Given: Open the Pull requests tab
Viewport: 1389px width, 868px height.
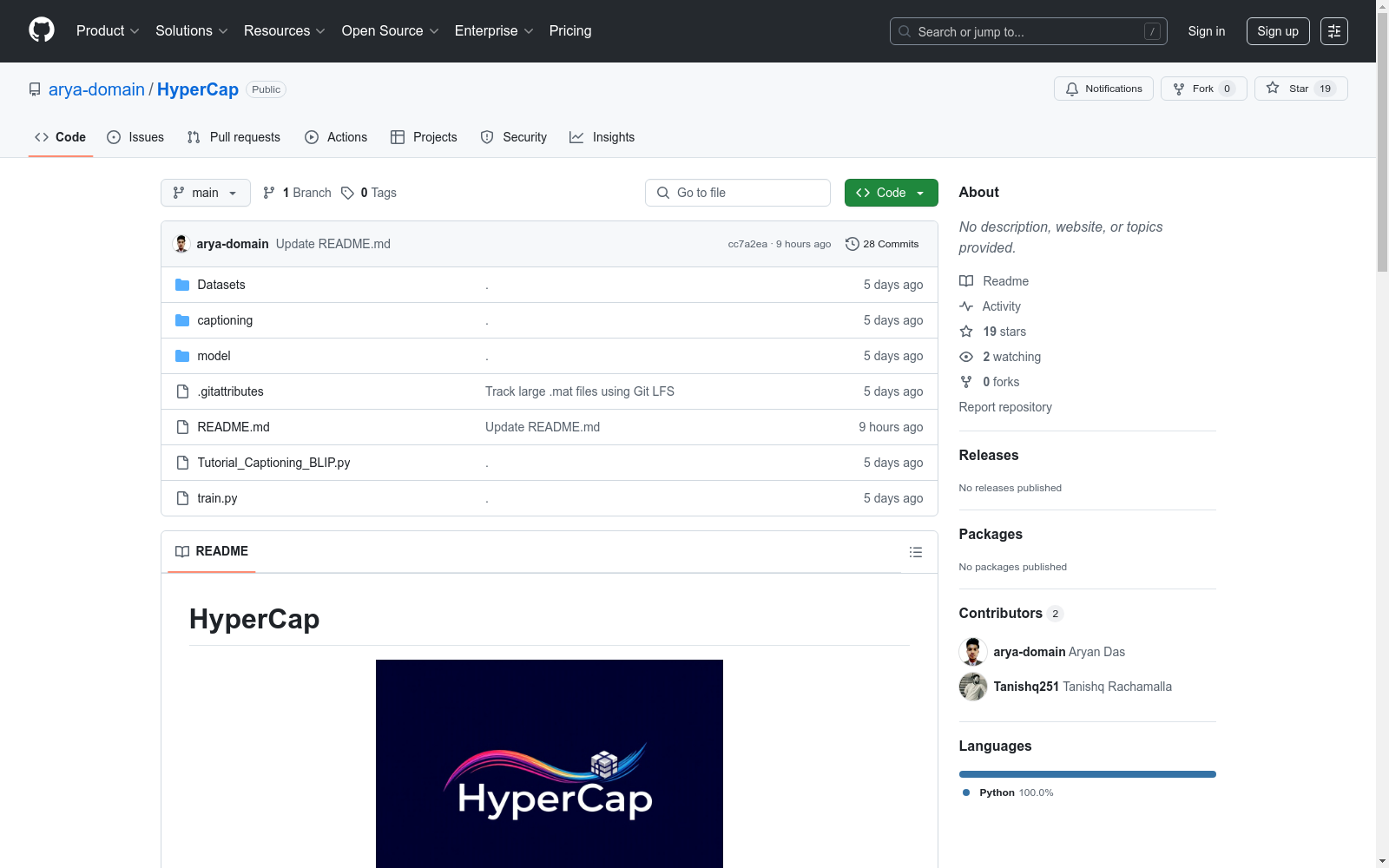Looking at the screenshot, I should click(x=234, y=137).
